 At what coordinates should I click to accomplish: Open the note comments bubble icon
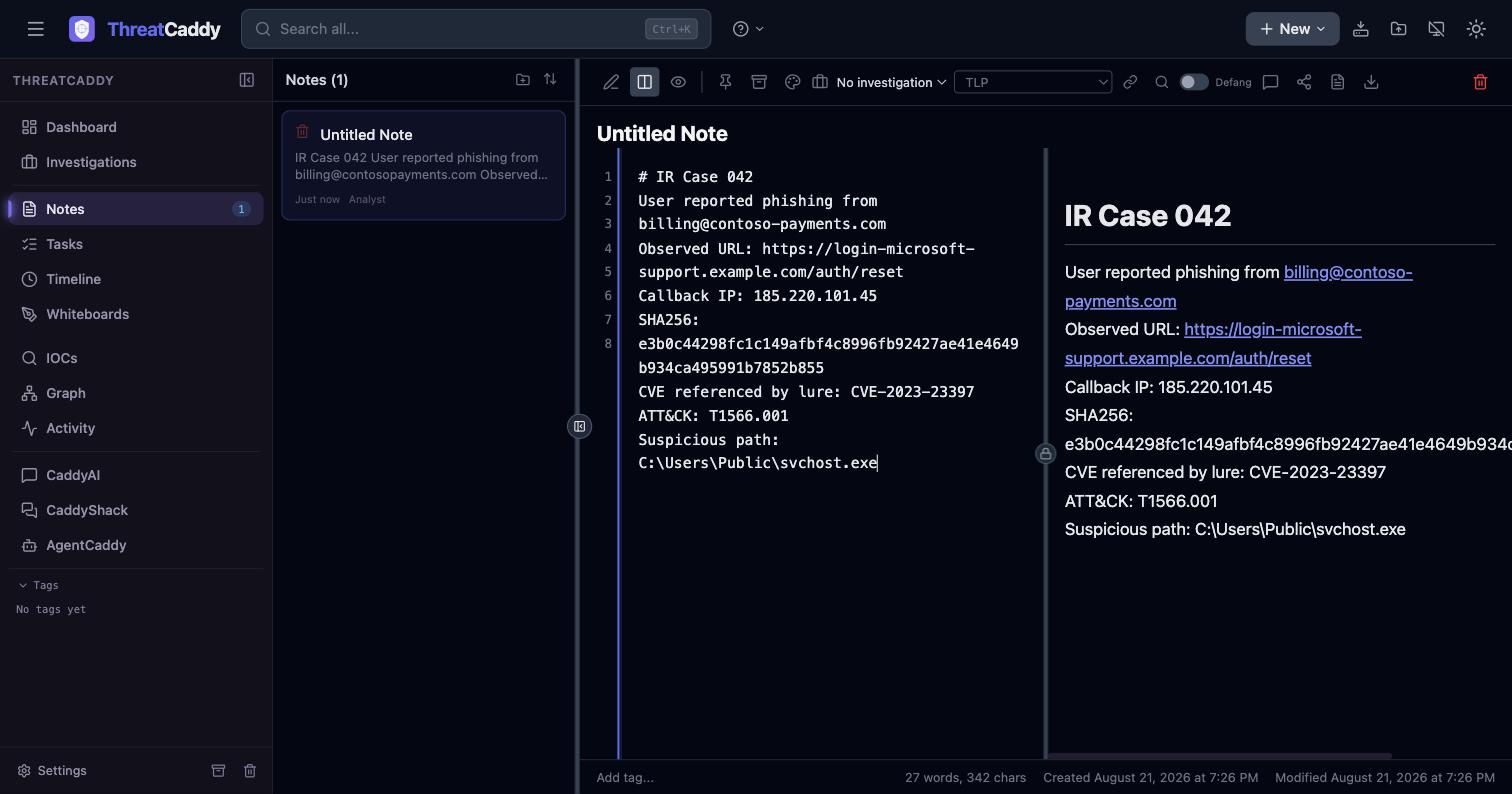pyautogui.click(x=1271, y=82)
